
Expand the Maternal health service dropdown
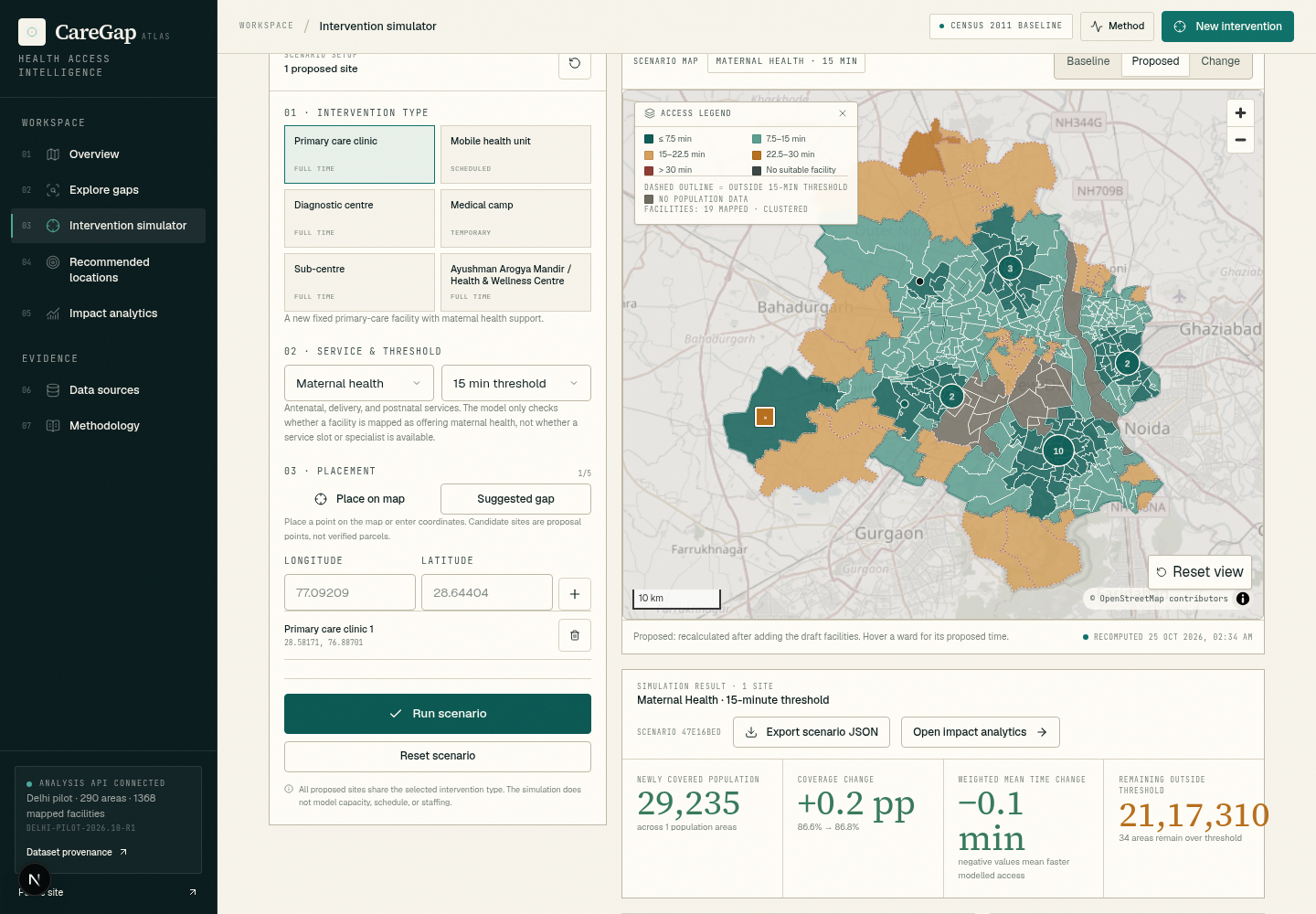(359, 383)
